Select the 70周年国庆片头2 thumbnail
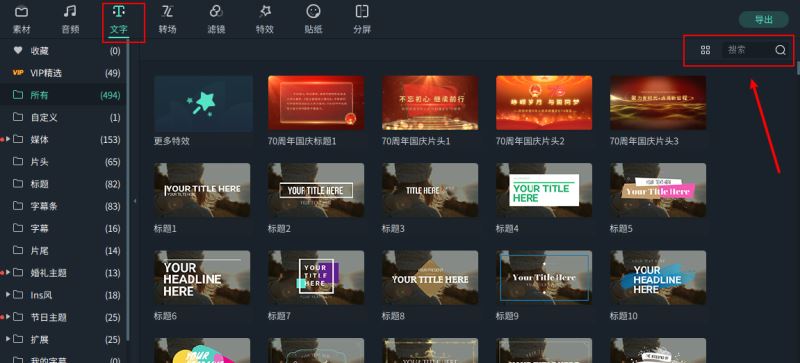Viewport: 800px width, 363px height. (544, 103)
